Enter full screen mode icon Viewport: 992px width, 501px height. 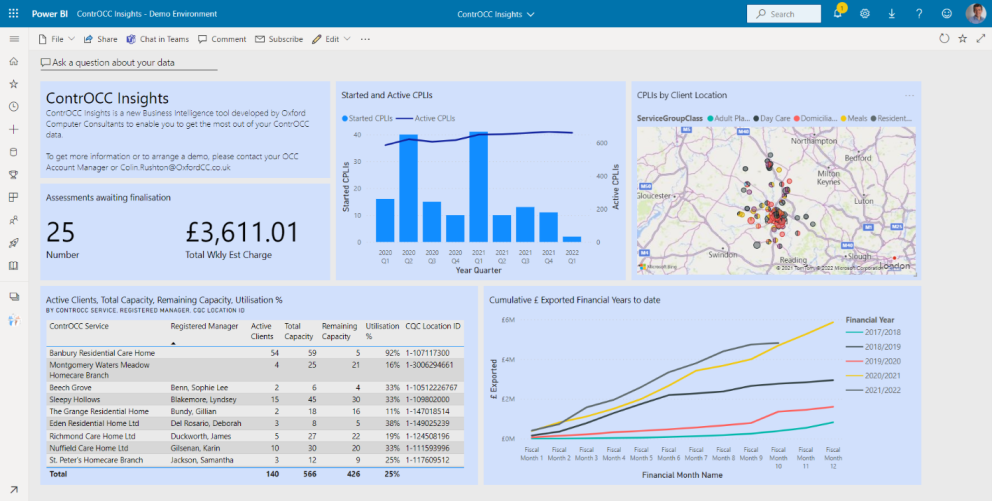point(981,39)
